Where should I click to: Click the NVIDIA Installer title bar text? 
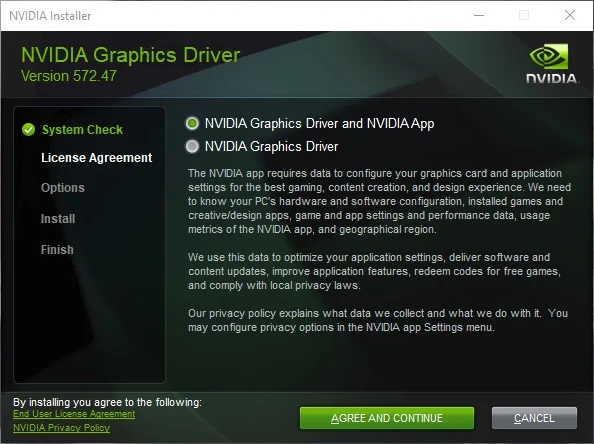click(x=50, y=16)
